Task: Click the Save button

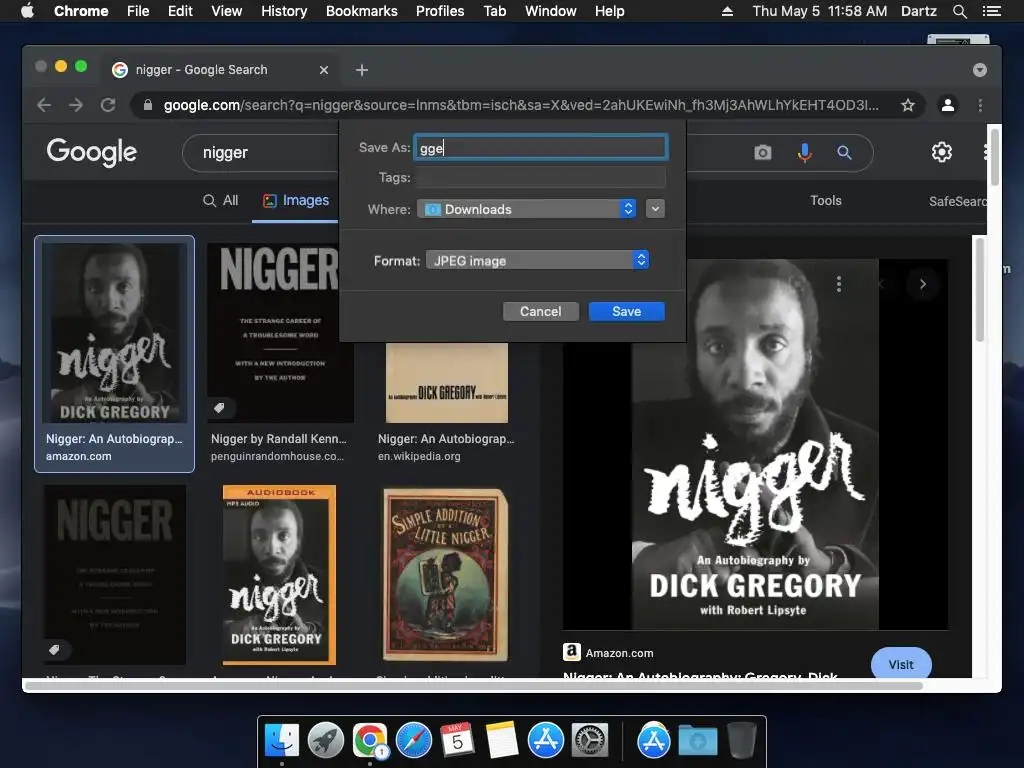Action: 626,312
